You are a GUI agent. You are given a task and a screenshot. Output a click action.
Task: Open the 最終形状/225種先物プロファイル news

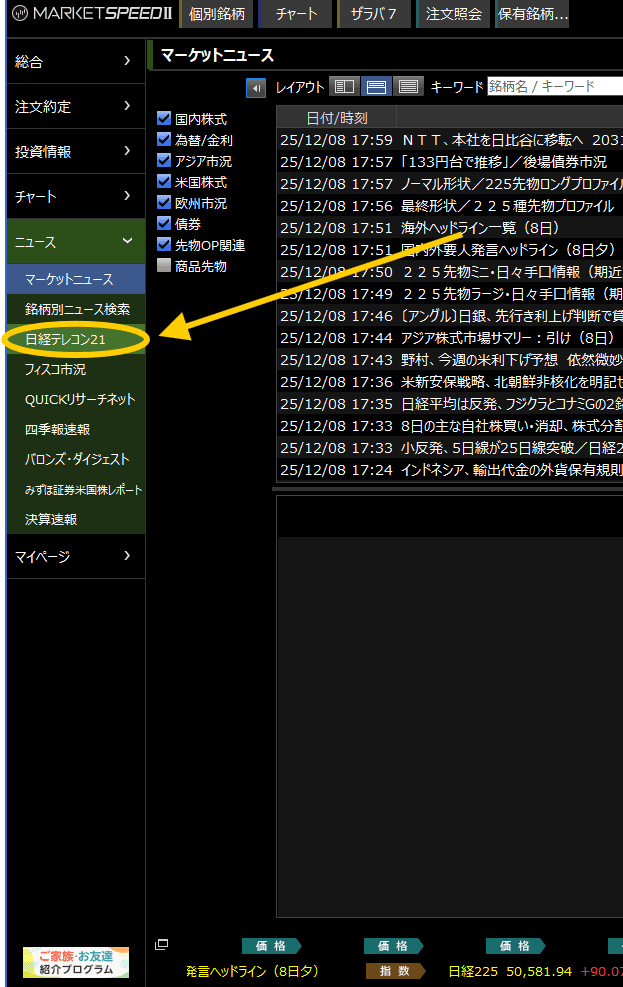pyautogui.click(x=450, y=206)
